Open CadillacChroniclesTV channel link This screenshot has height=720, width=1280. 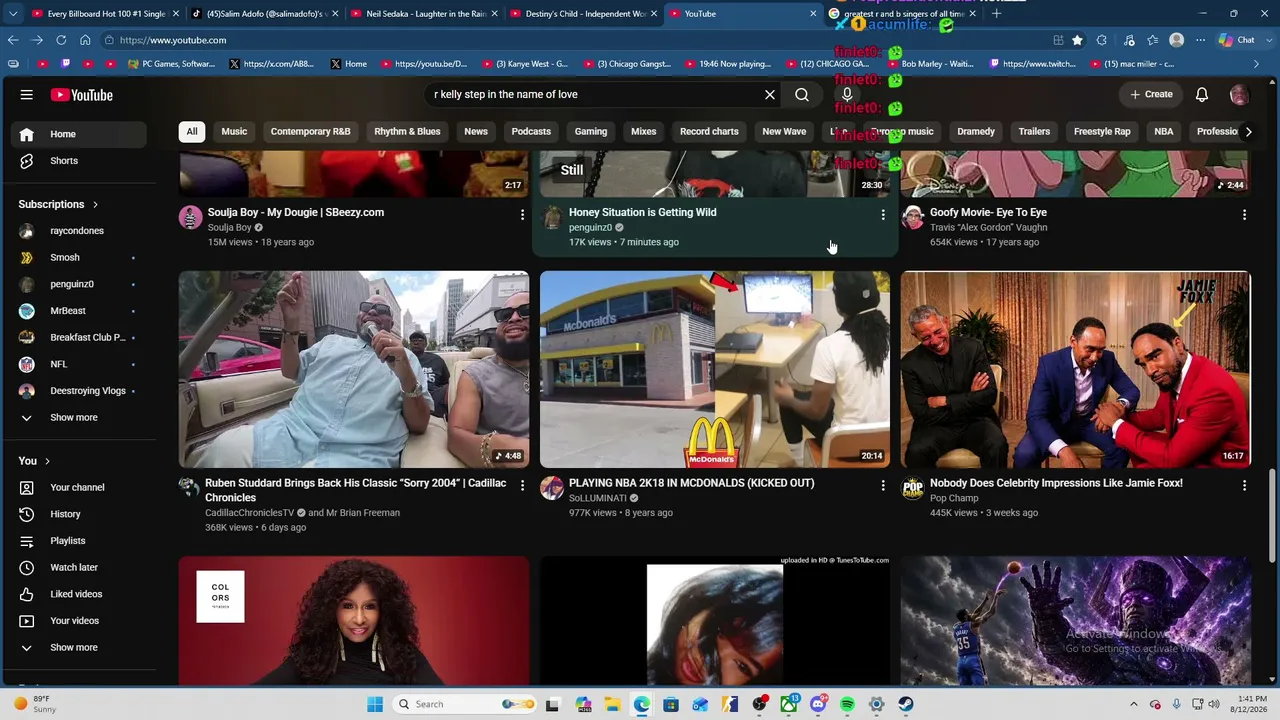250,513
